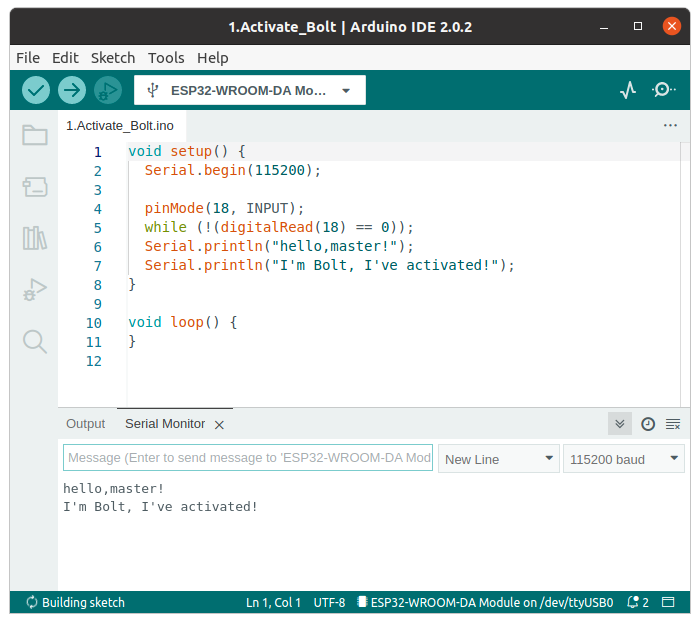Clear the Serial Monitor output
Viewport: 700px width, 623px height.
click(x=673, y=424)
